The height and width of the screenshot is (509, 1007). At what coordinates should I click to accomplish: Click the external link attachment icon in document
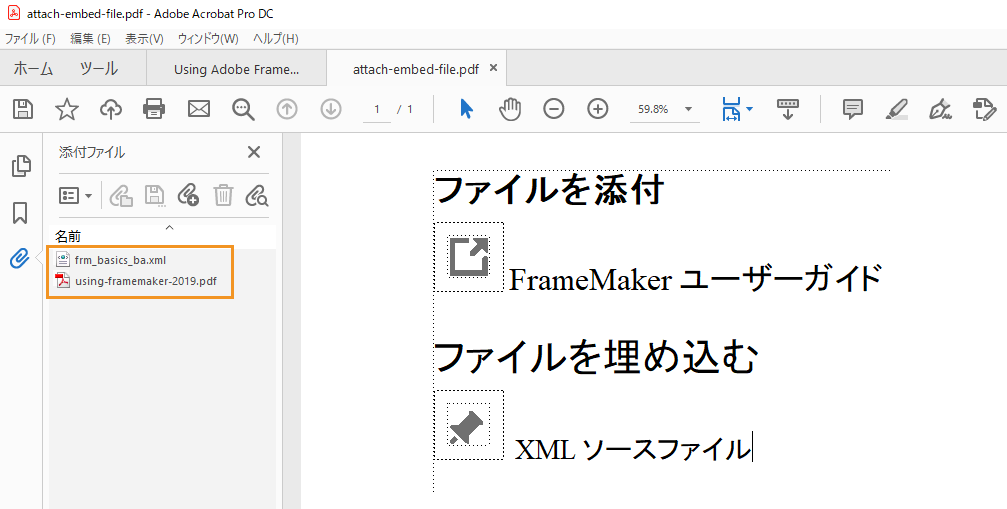(x=468, y=257)
